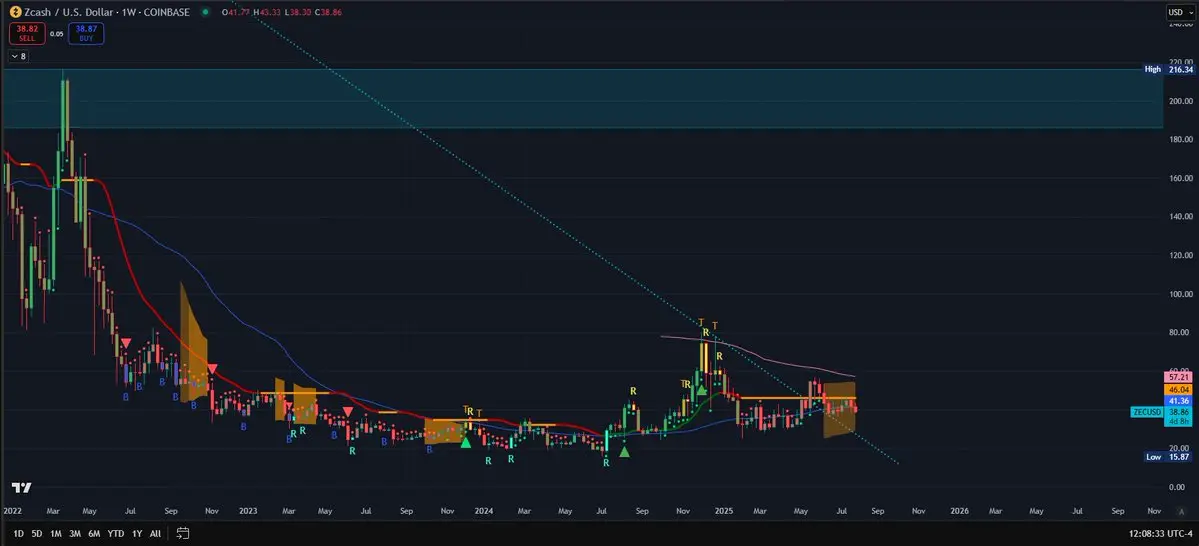Select the All date range
Image resolution: width=1199 pixels, height=546 pixels.
pyautogui.click(x=155, y=534)
